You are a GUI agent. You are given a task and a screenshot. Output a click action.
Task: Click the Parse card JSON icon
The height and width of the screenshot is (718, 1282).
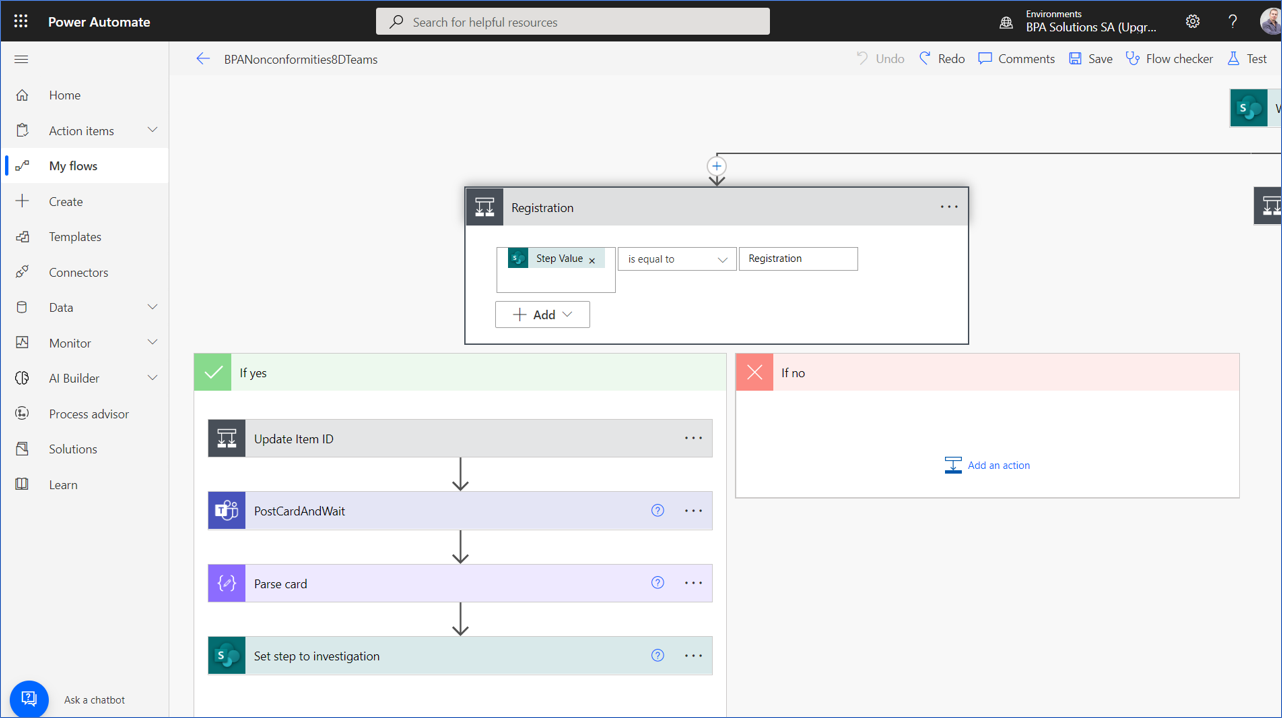coord(227,583)
